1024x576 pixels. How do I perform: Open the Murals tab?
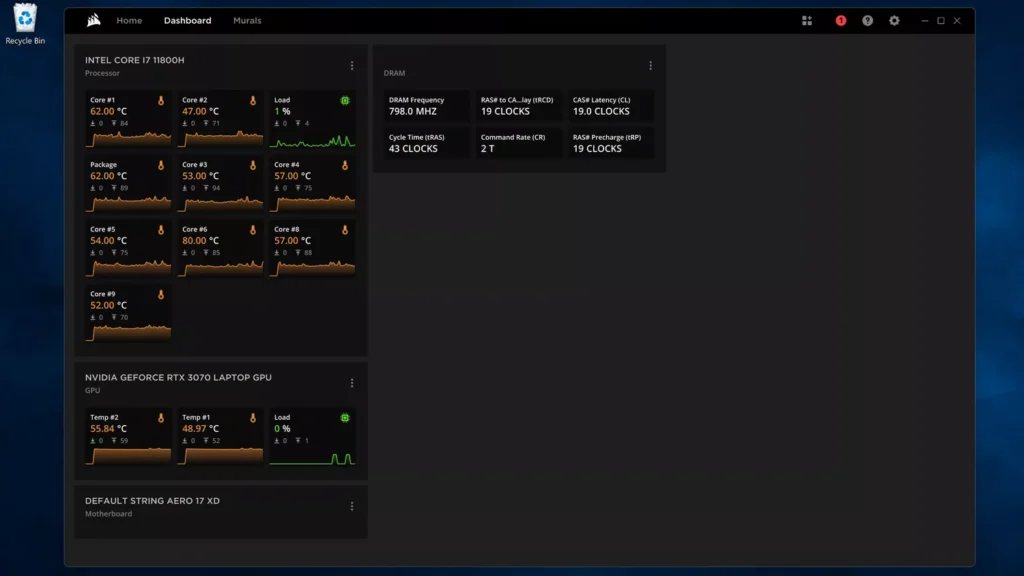(247, 20)
